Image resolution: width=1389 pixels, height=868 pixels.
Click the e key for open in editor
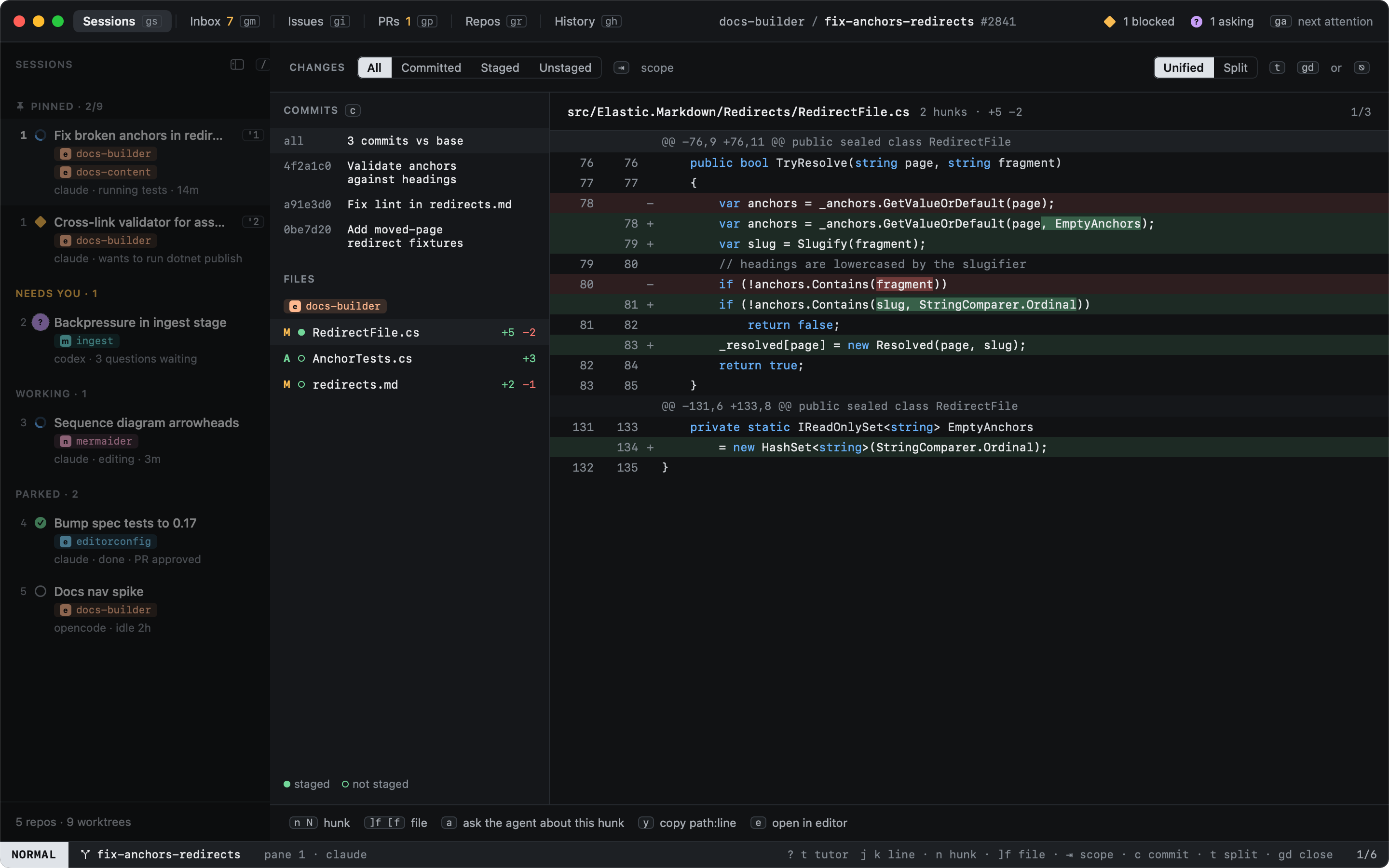tap(758, 823)
